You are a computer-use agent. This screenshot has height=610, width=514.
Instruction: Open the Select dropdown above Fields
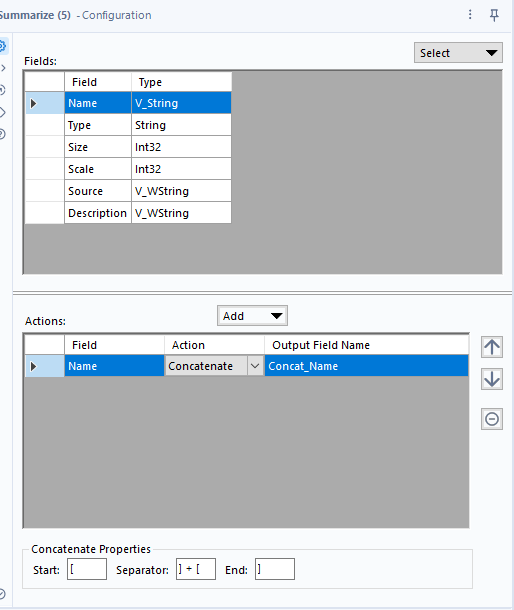pos(458,53)
